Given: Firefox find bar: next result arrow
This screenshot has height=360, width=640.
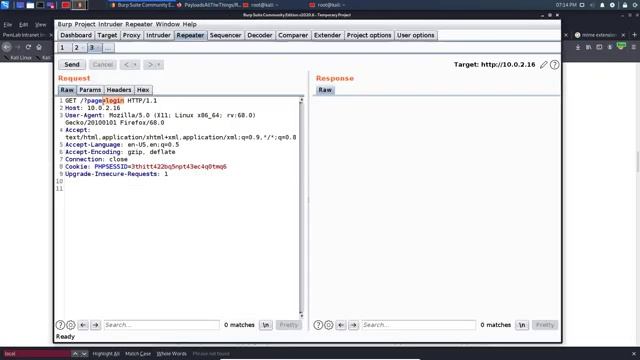Looking at the screenshot, I should 84,354.
